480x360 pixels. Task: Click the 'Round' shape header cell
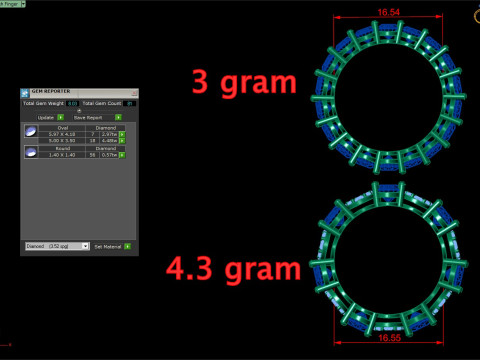(62, 149)
